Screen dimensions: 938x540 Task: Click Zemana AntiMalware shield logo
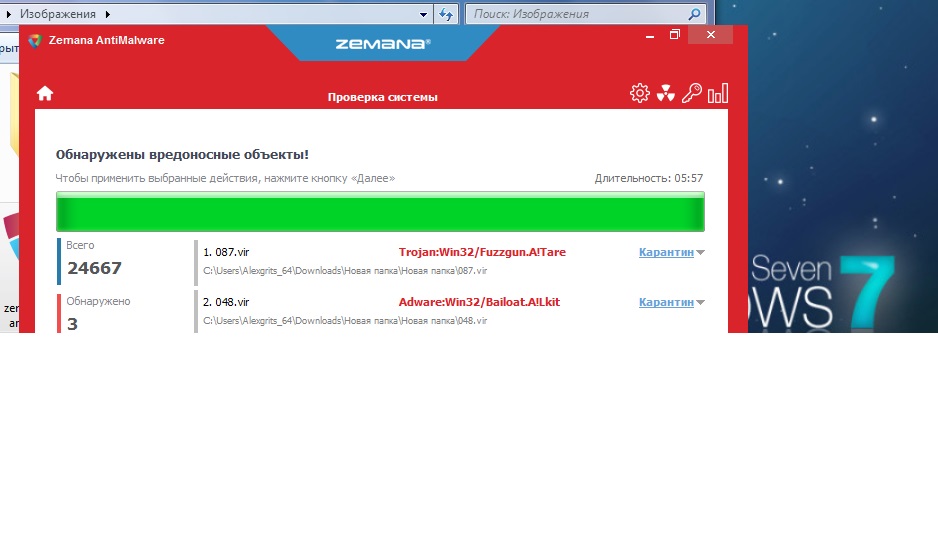(x=35, y=41)
